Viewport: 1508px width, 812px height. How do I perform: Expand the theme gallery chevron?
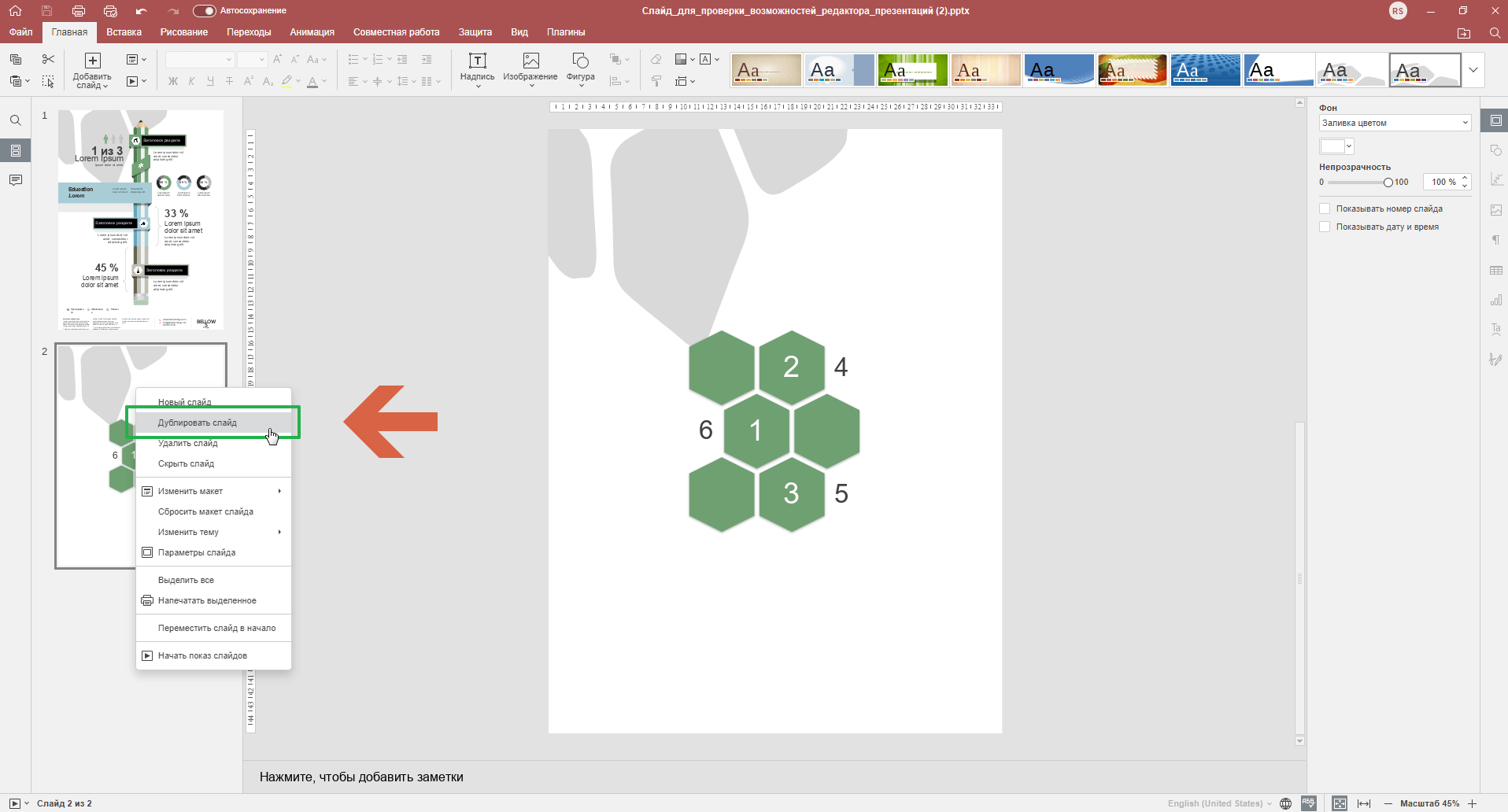[x=1473, y=70]
